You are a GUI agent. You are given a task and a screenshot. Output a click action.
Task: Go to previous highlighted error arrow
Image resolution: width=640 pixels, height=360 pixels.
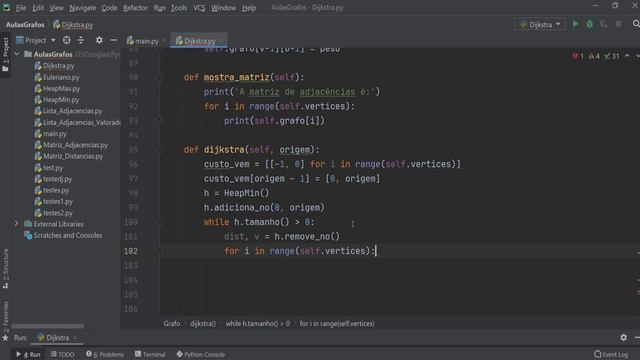click(627, 56)
